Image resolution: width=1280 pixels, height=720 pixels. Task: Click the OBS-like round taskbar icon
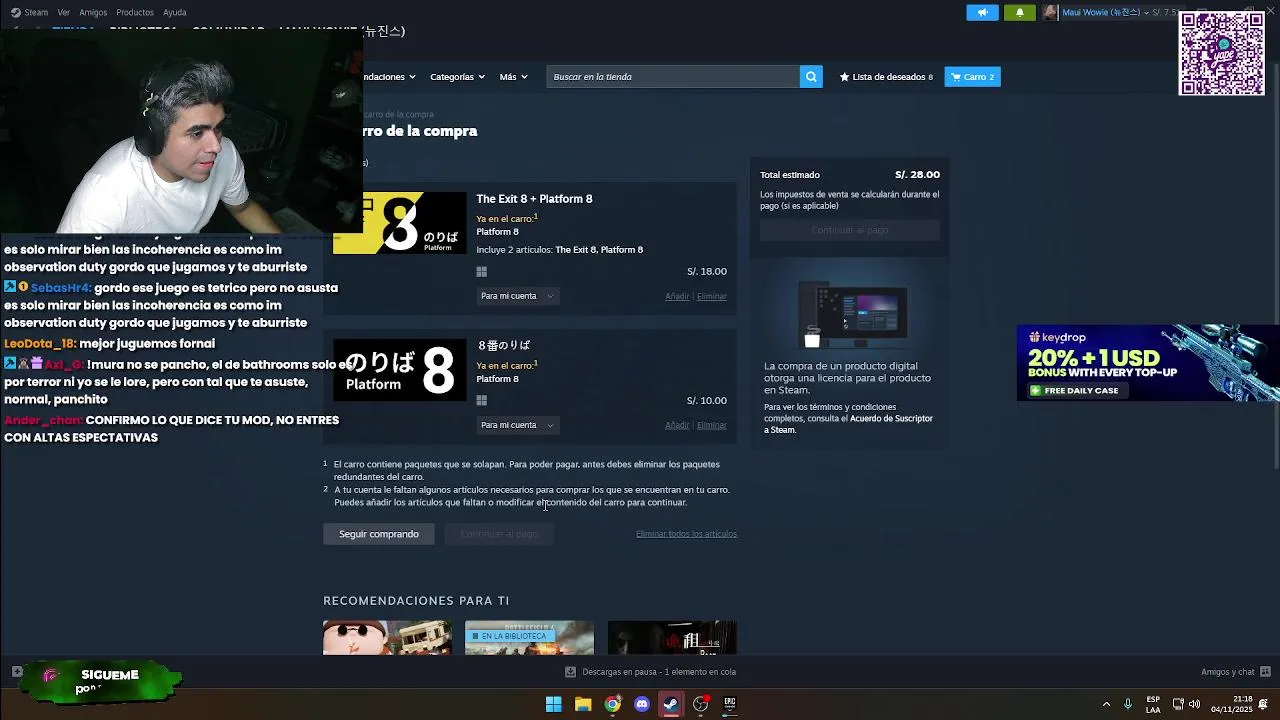point(701,704)
